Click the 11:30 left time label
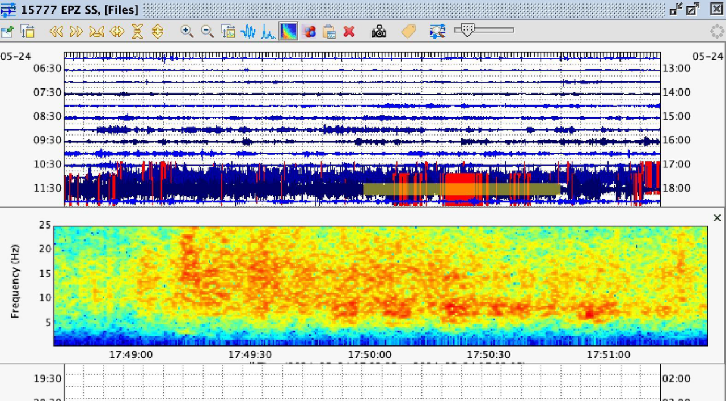 point(47,188)
